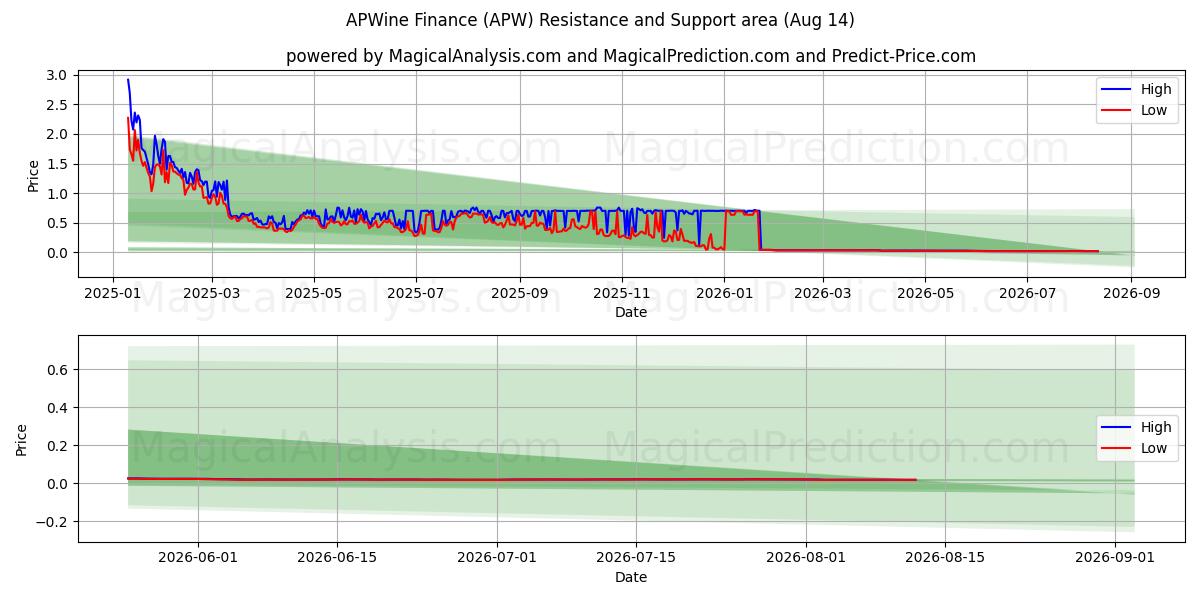Click the '2026-07-01' x-axis label on the bottom chart

(x=497, y=558)
